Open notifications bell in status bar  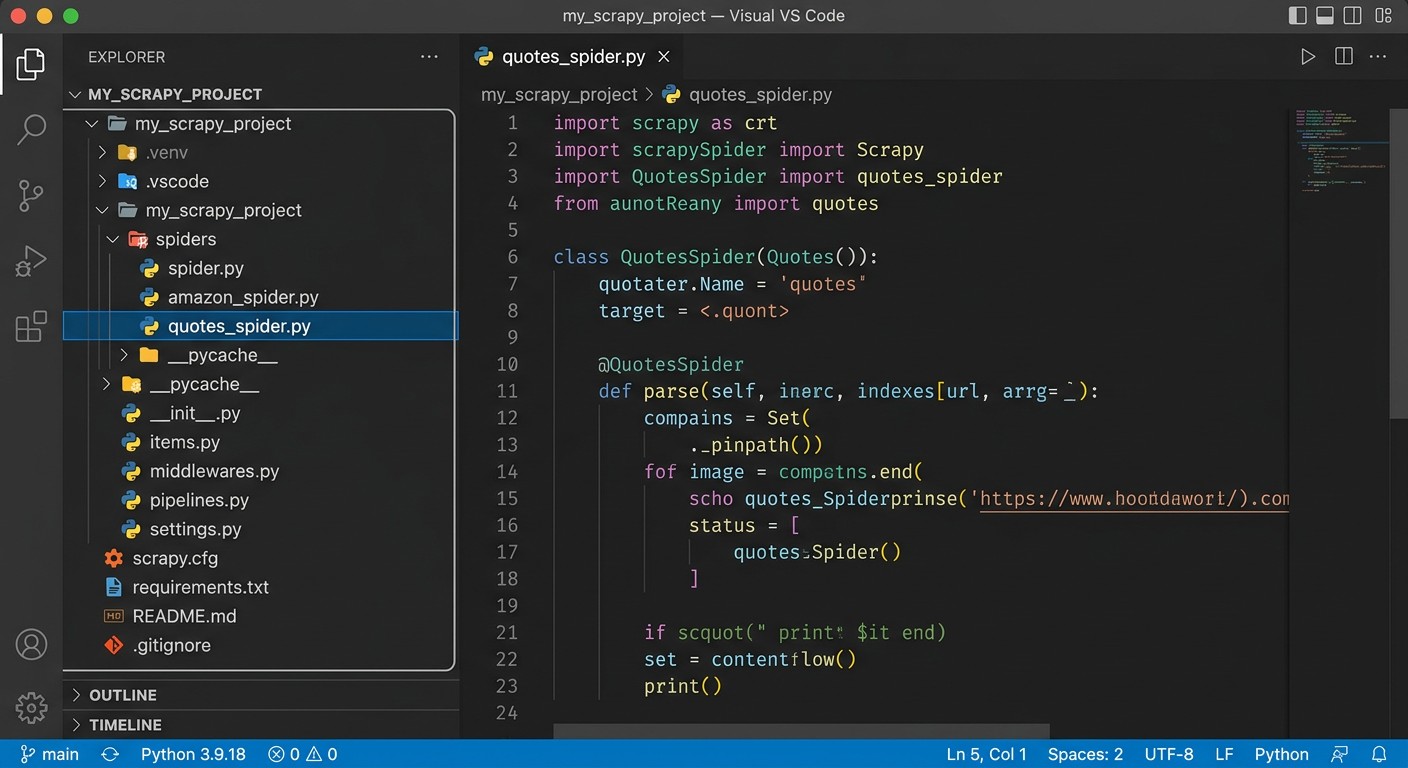(x=1379, y=754)
